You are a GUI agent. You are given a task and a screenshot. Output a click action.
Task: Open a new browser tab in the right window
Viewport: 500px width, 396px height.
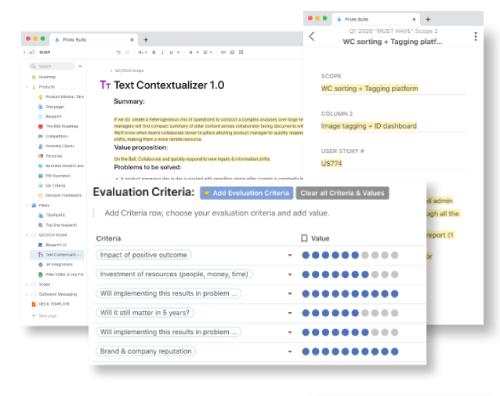point(428,19)
